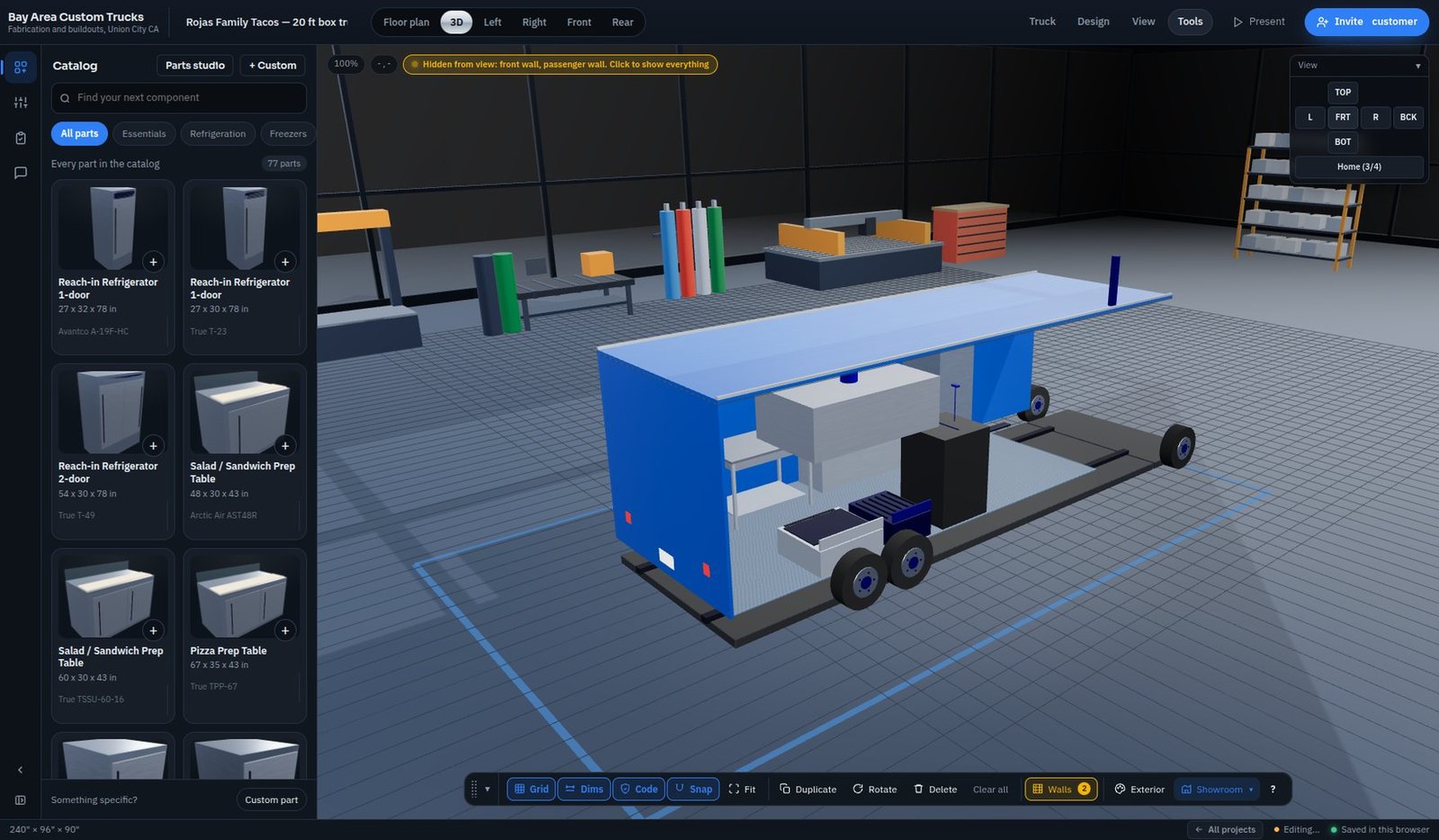Toggle the Dims display
Image resolution: width=1439 pixels, height=840 pixels.
pos(584,789)
